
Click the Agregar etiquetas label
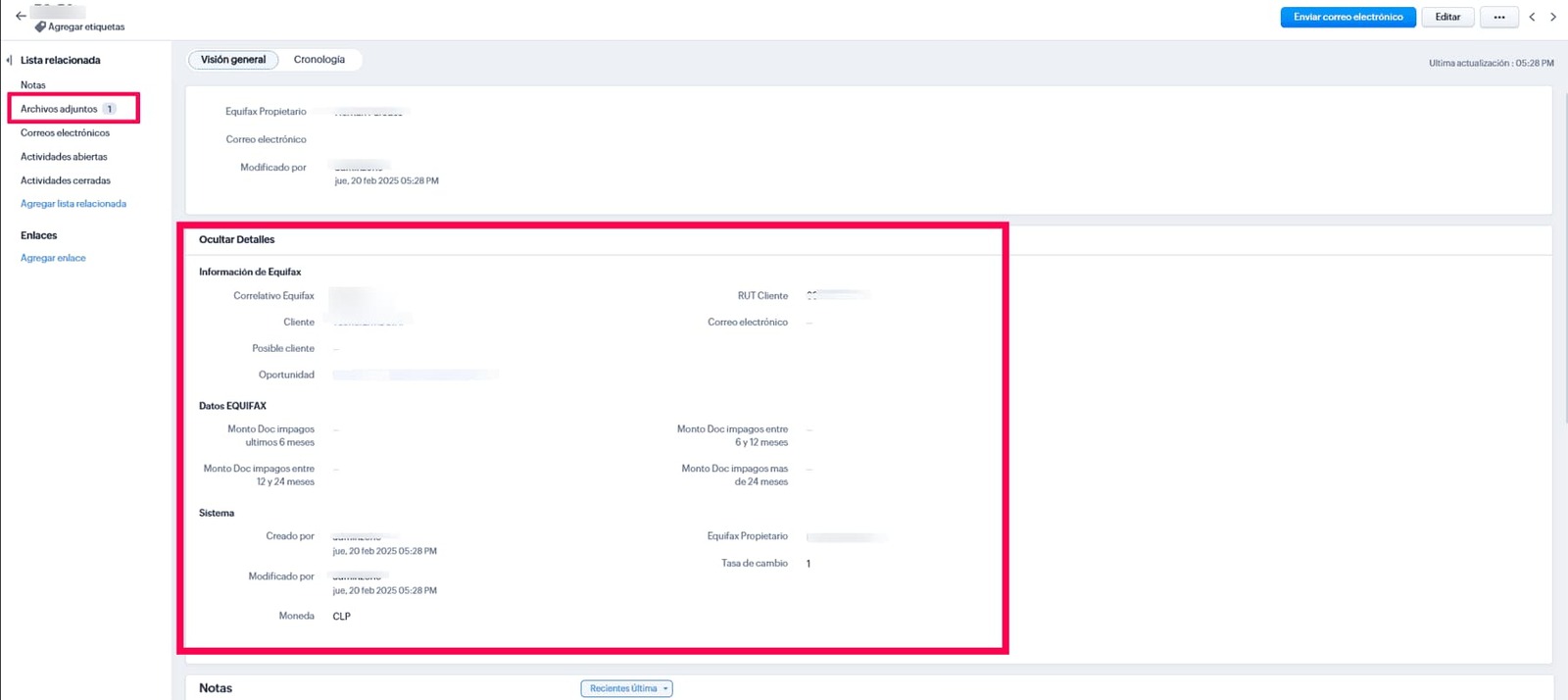coord(86,26)
